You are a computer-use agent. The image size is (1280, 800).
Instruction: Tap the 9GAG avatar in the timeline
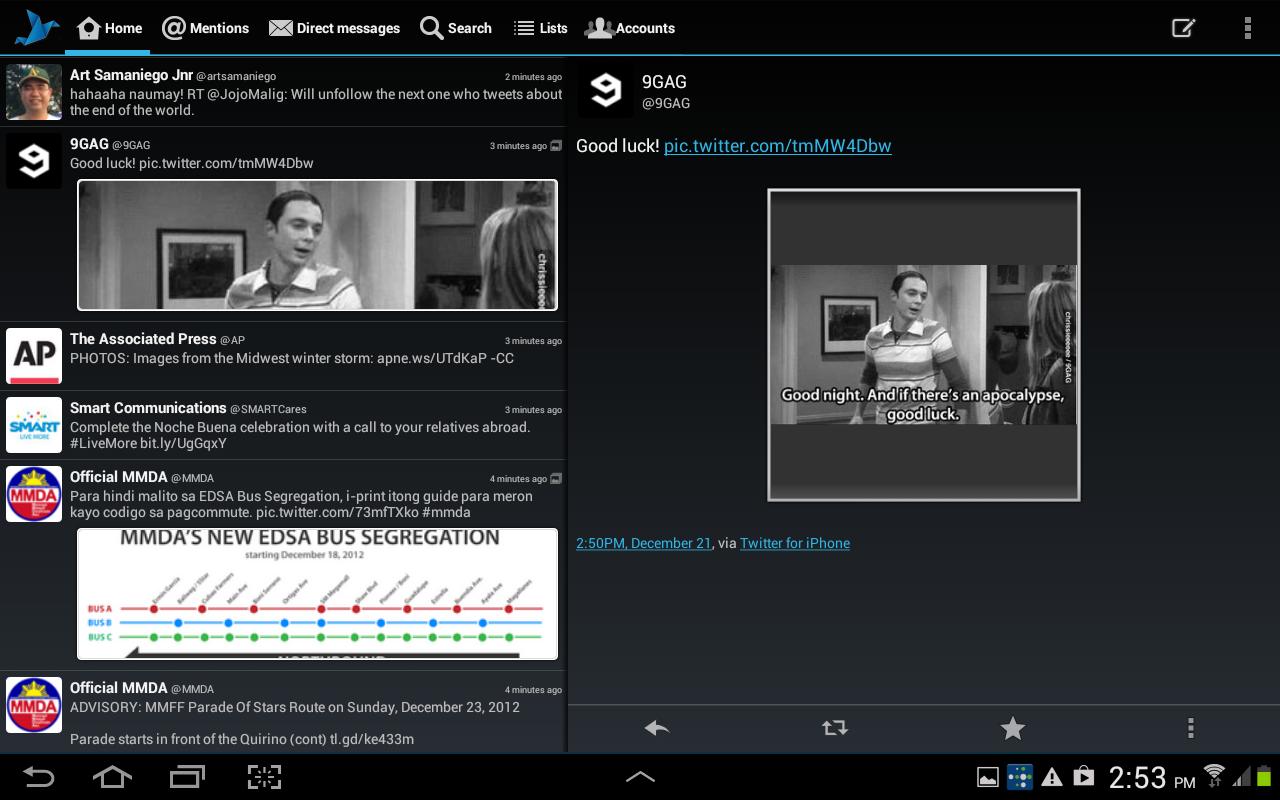click(x=34, y=161)
